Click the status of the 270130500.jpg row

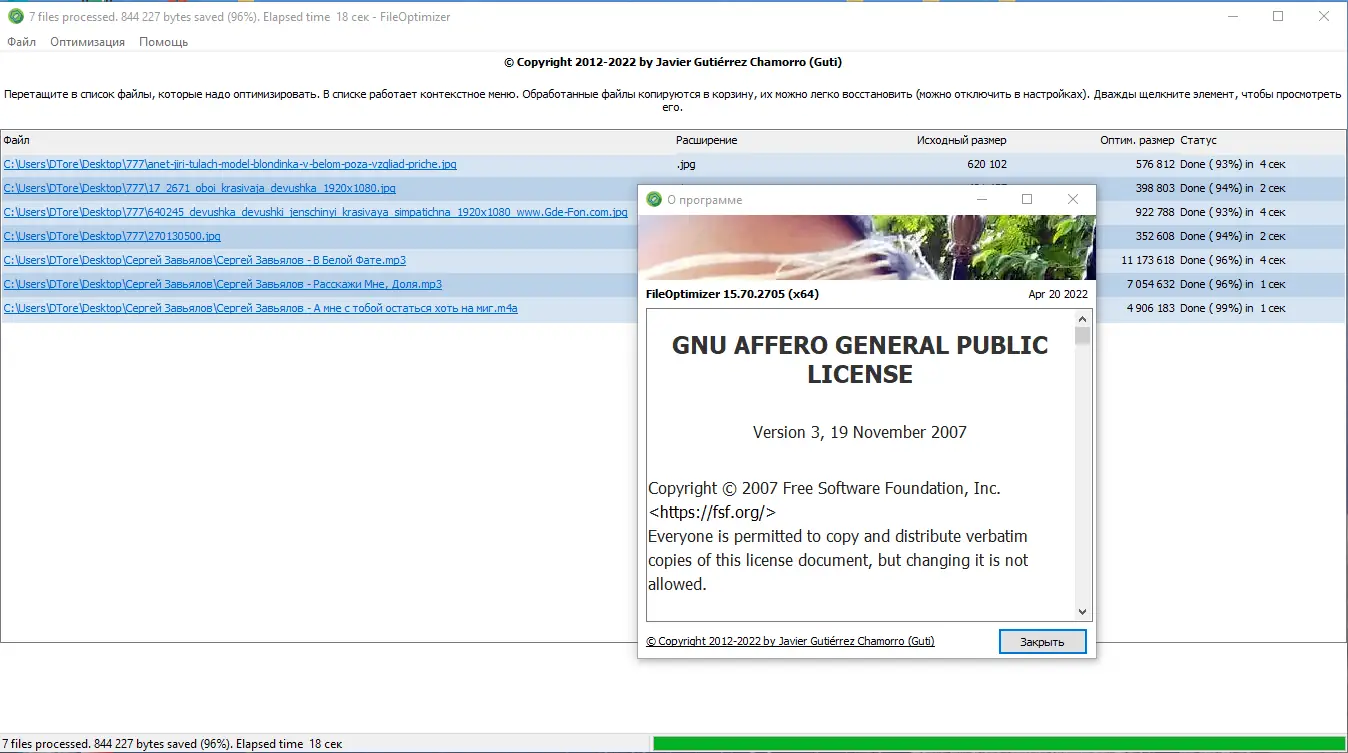tap(1233, 236)
